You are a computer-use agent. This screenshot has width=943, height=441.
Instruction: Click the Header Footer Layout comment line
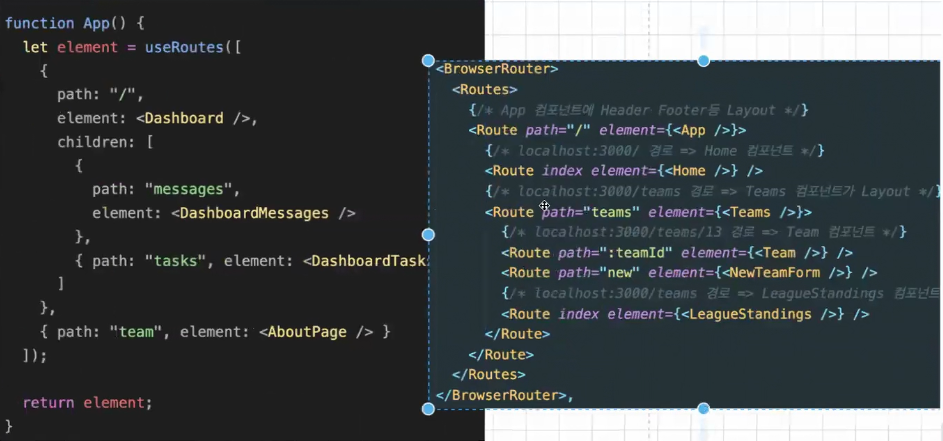(638, 110)
